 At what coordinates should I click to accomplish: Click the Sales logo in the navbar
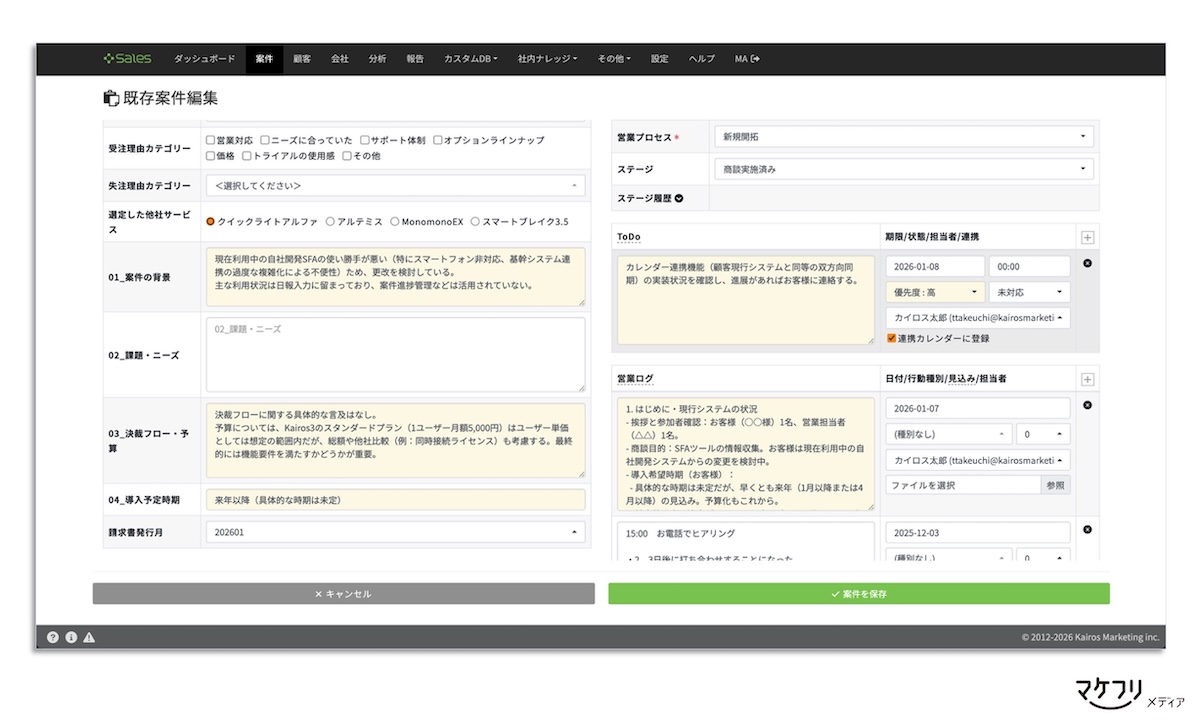[128, 59]
